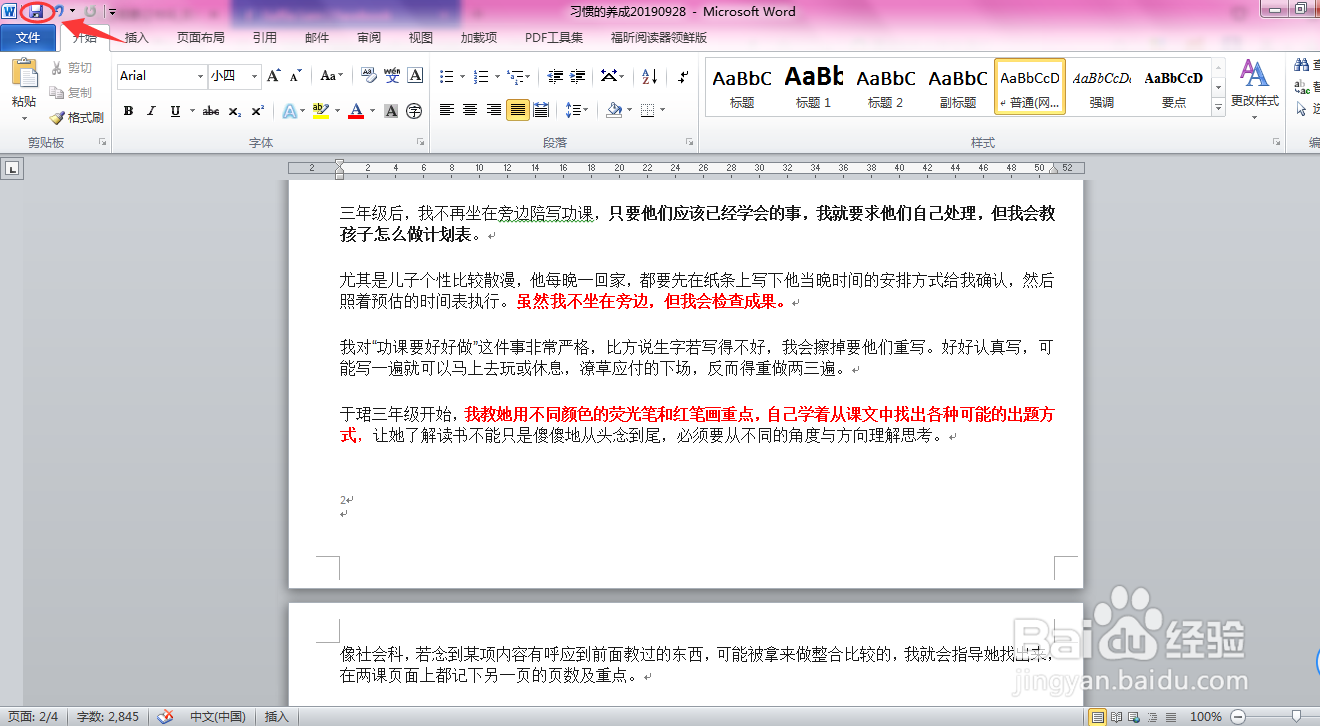Screen dimensions: 1320x726
Task: Open the font name dropdown
Action: point(198,76)
